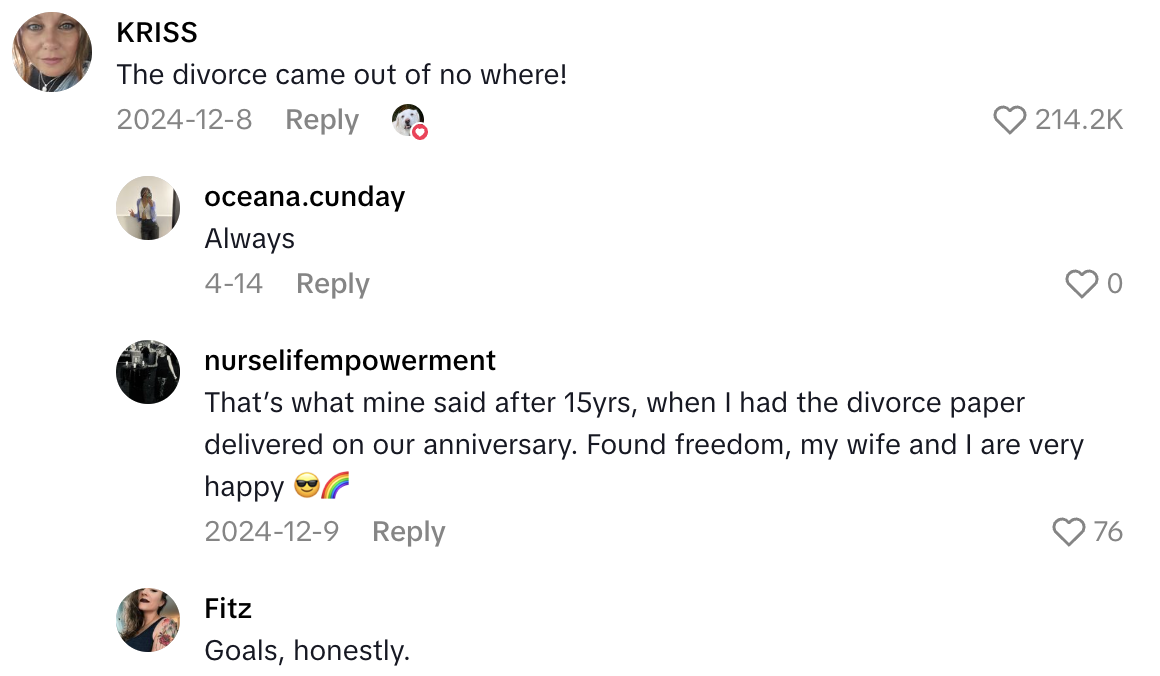Like KRISS's comment with heart icon
This screenshot has width=1160, height=676.
coord(1010,120)
